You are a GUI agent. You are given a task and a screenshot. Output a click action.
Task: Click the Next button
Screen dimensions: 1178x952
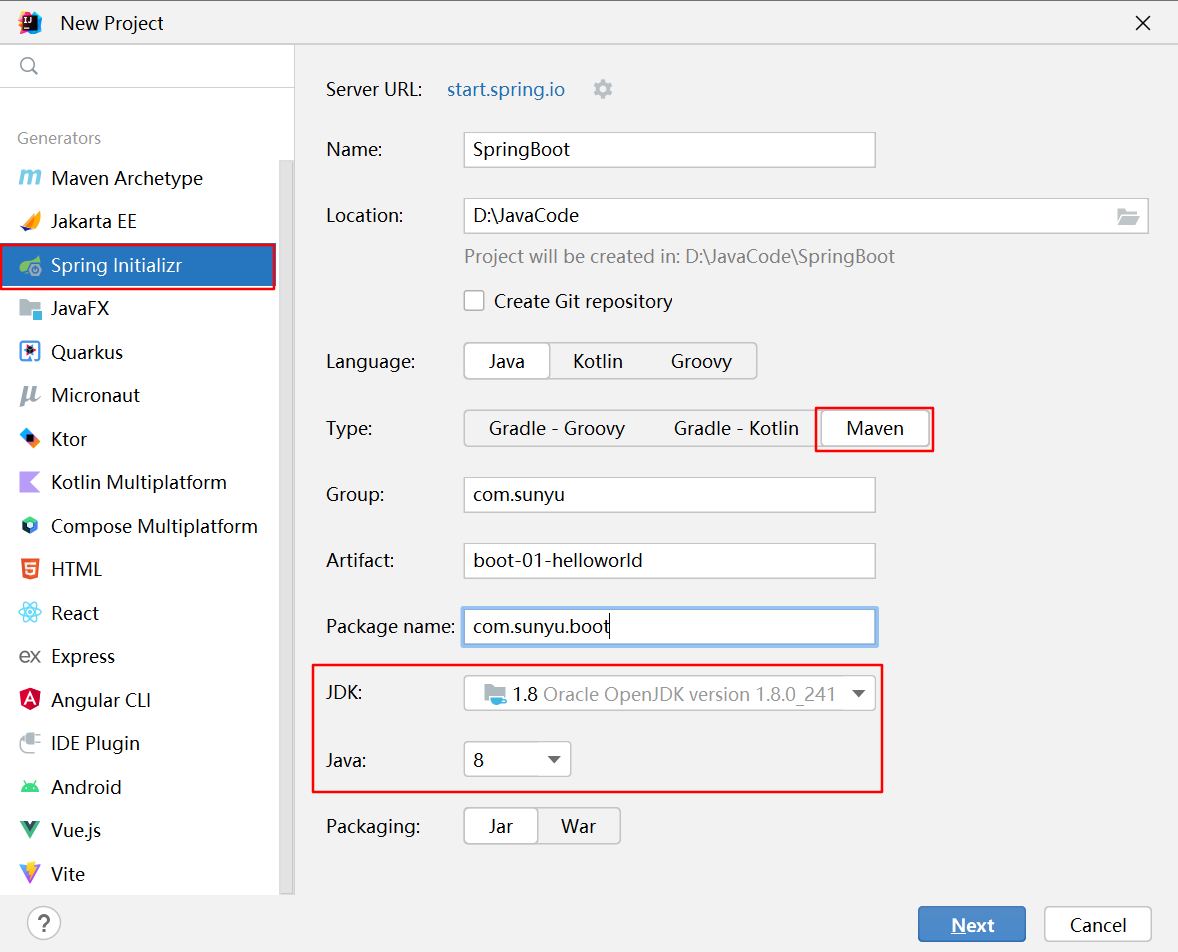click(971, 924)
